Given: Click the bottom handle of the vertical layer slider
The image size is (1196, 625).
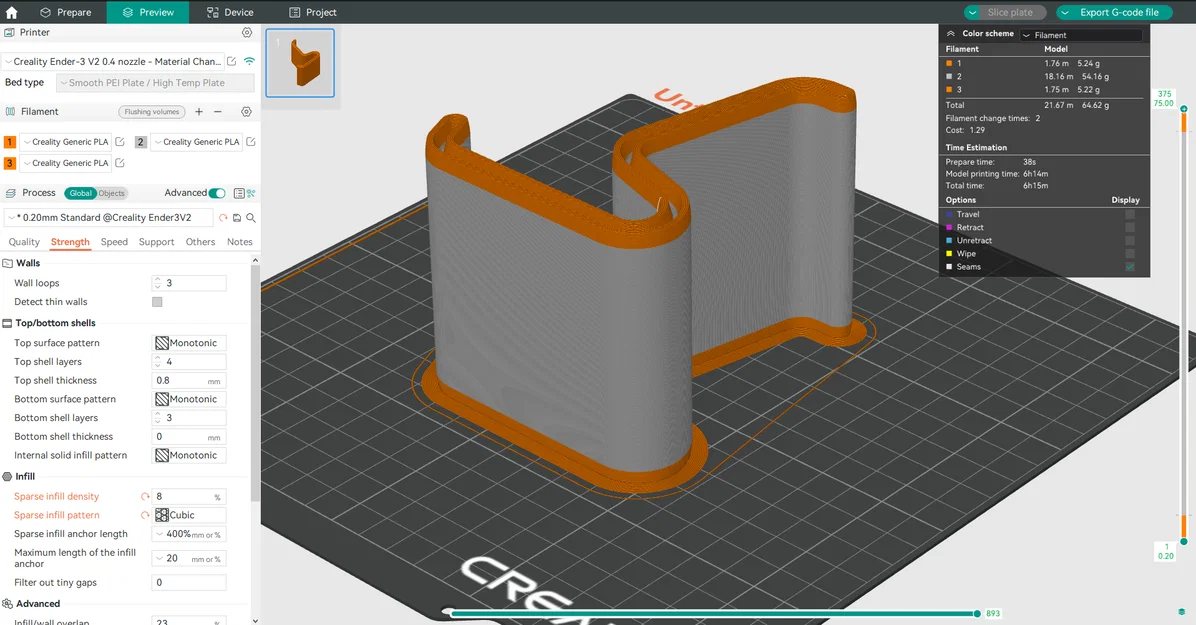Looking at the screenshot, I should (1184, 541).
